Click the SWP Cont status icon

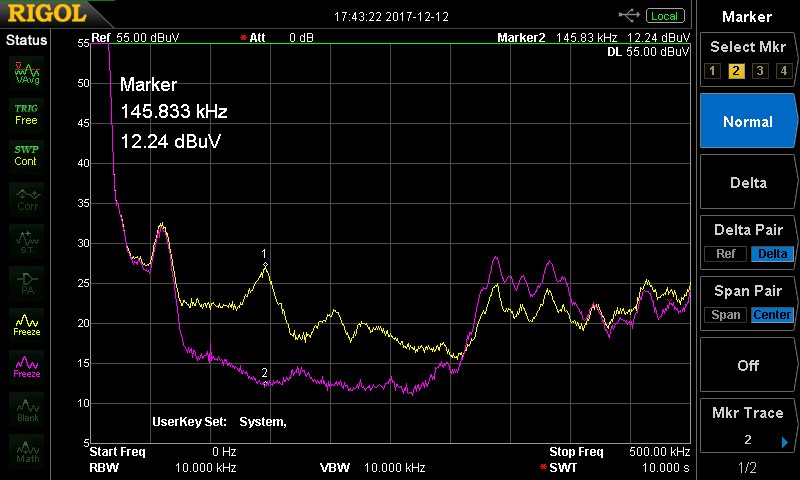tap(26, 156)
